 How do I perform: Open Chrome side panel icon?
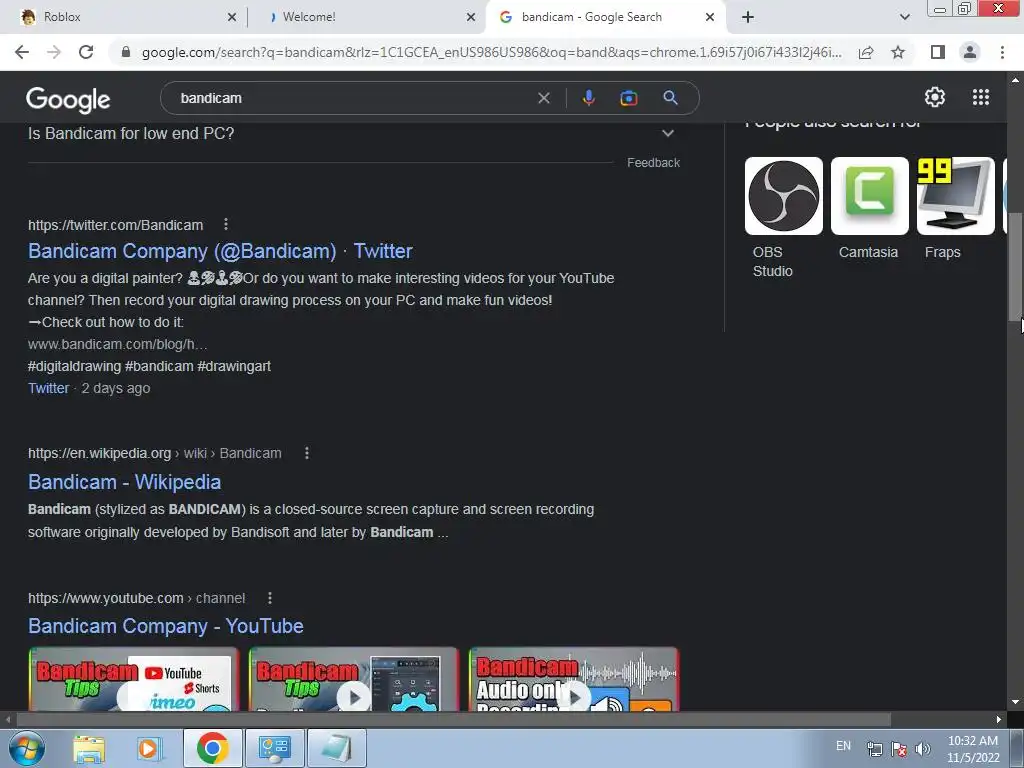(x=938, y=52)
